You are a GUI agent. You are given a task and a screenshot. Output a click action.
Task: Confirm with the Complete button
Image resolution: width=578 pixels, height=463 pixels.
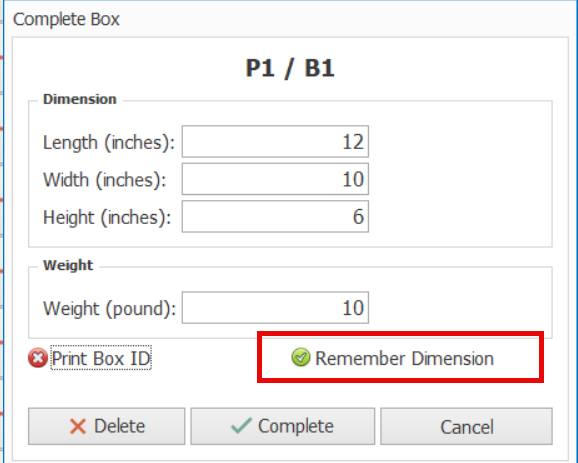coord(283,426)
